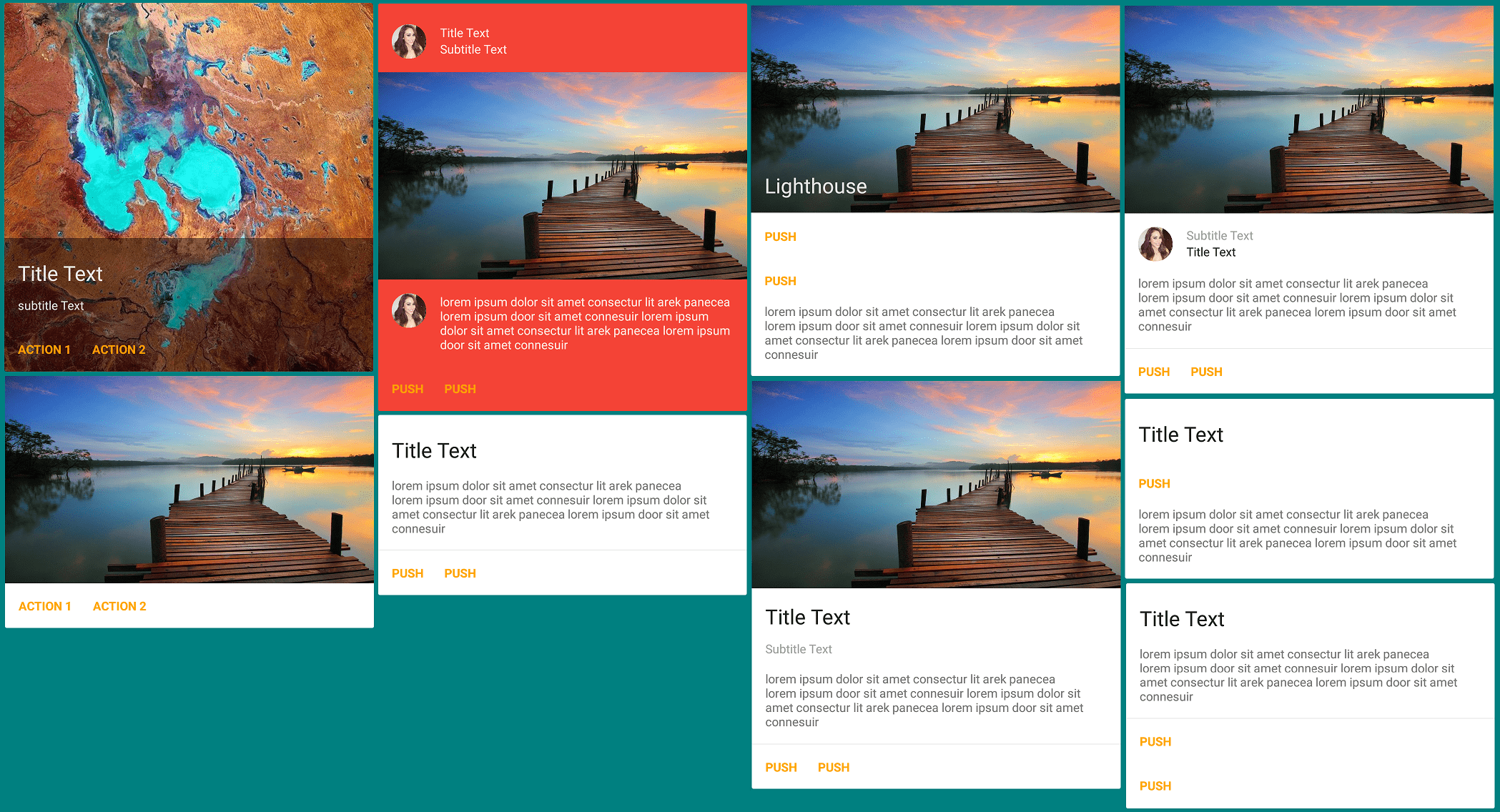This screenshot has width=1500, height=812.
Task: Click PUSH under the white Title Text card
Action: [408, 573]
